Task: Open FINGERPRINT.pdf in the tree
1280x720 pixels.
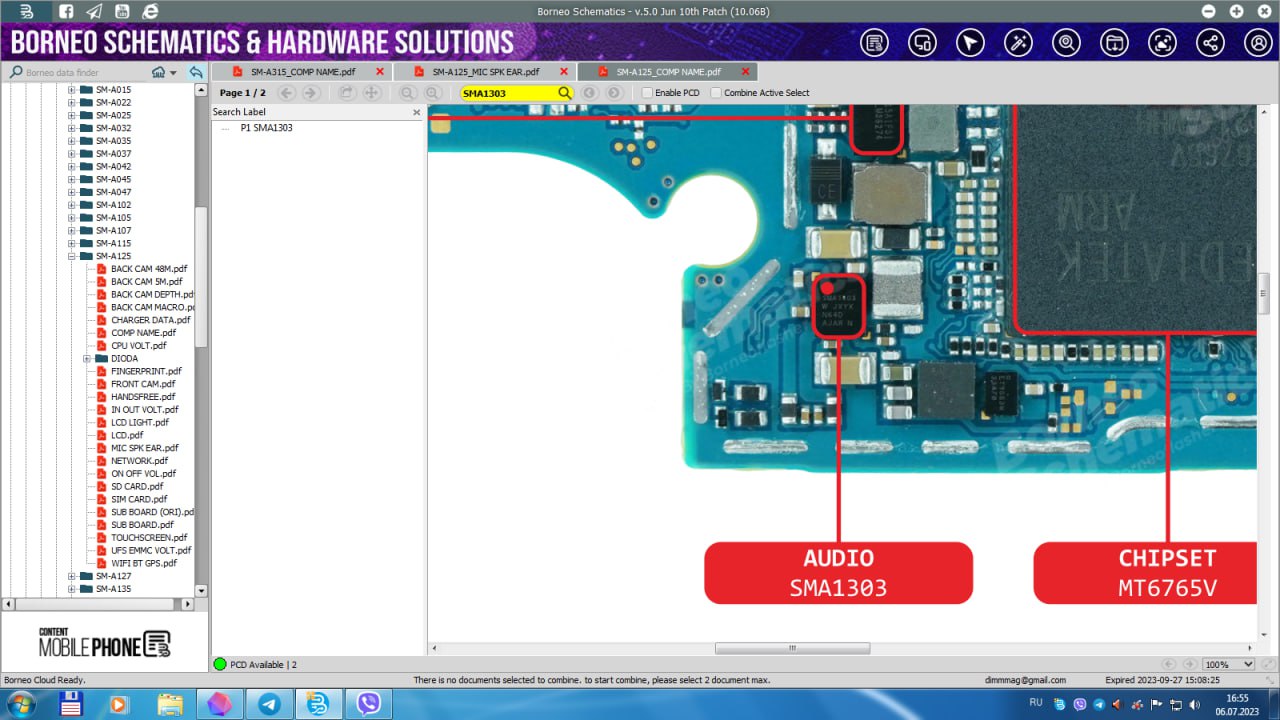Action: pyautogui.click(x=146, y=371)
